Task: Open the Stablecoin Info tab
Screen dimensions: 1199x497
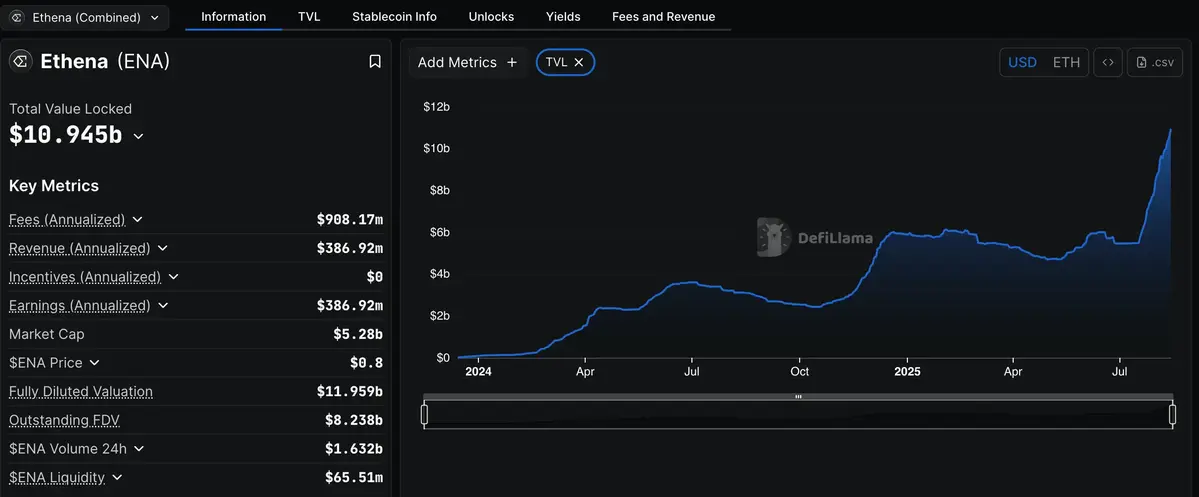Action: (x=394, y=17)
